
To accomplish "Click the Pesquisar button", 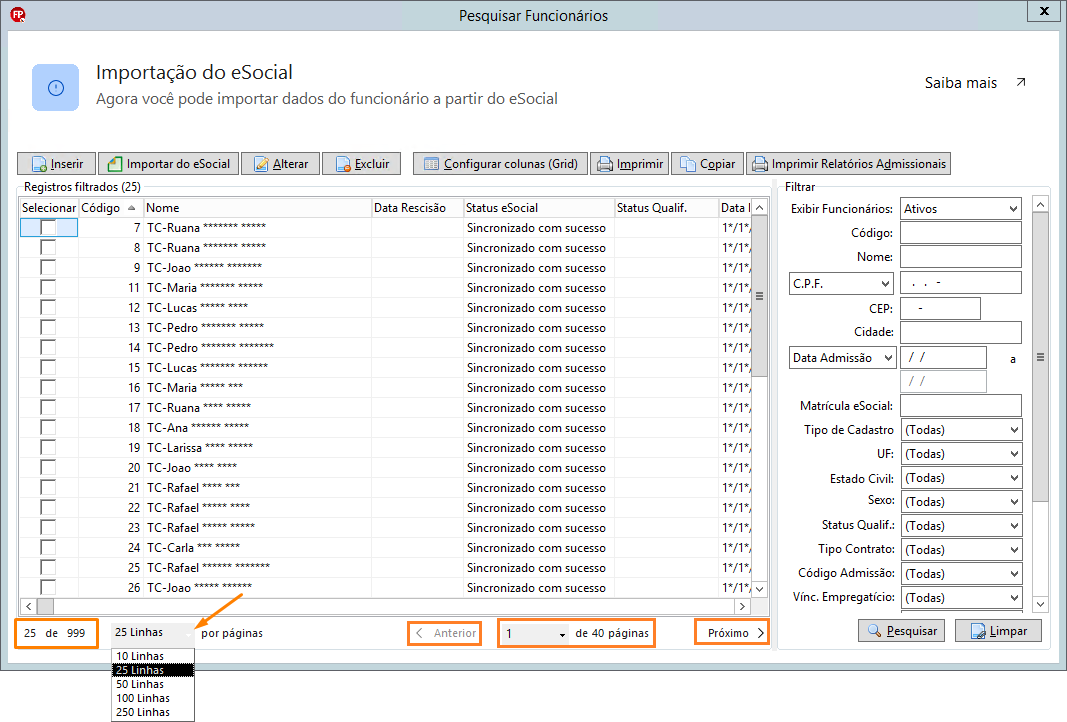I will pos(902,631).
